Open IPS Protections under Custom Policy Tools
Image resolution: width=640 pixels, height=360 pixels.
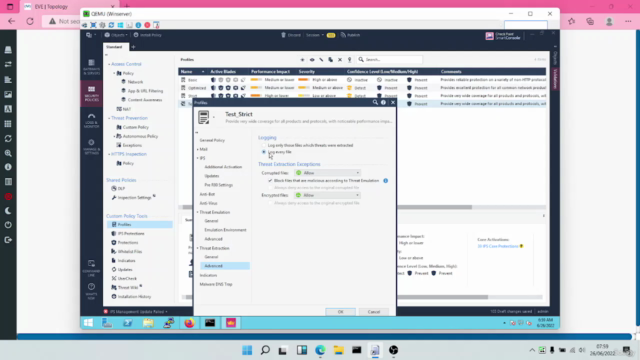pyautogui.click(x=131, y=233)
